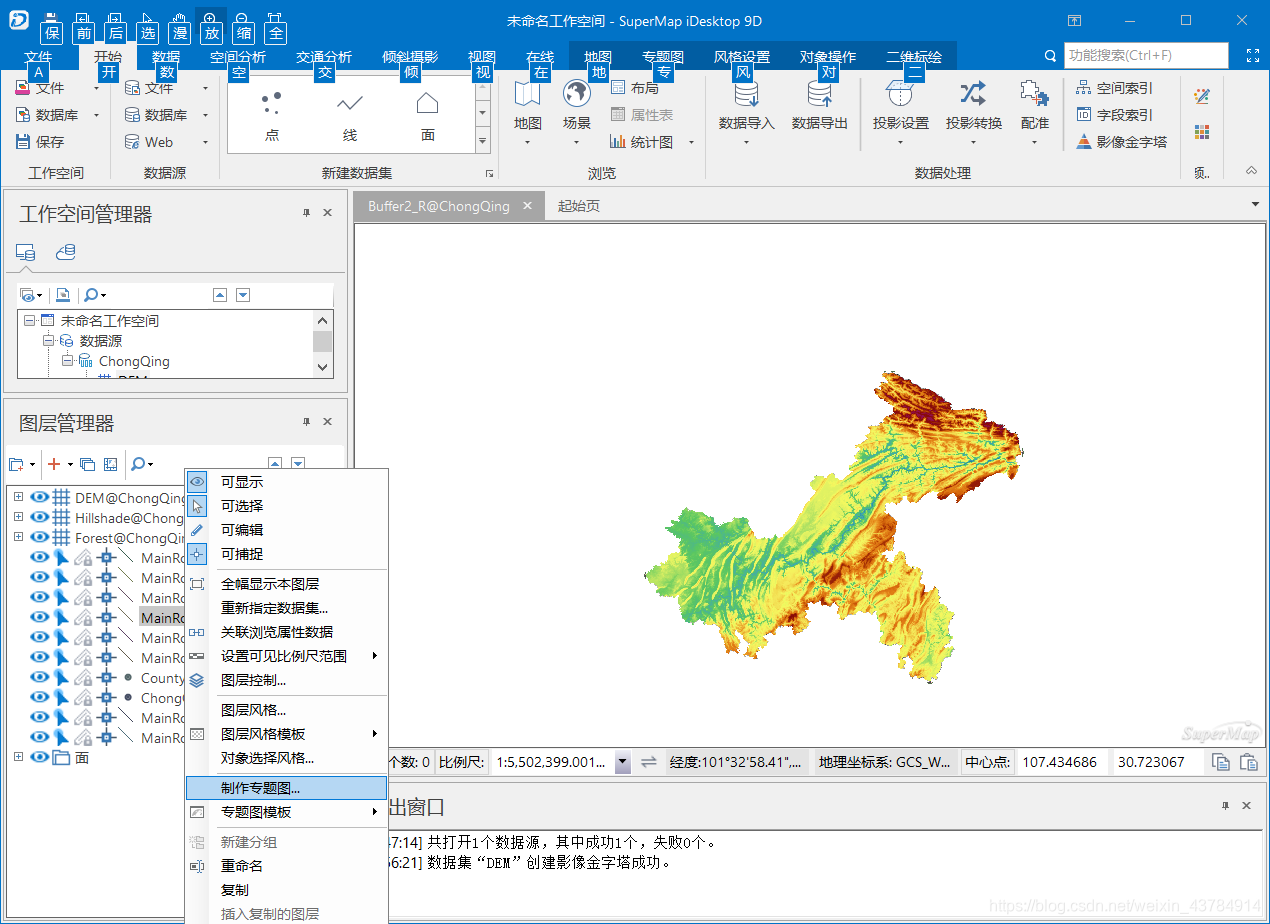Screen dimensions: 1270x924
Task: Hide the Hillshade@ChongQing layer via eye icon
Action: [40, 517]
